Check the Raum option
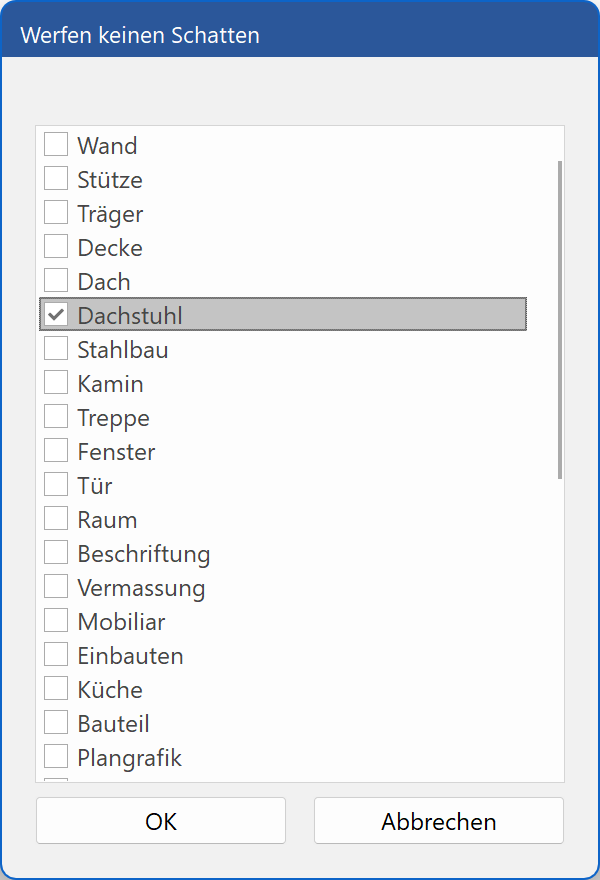This screenshot has height=880, width=600. [56, 519]
